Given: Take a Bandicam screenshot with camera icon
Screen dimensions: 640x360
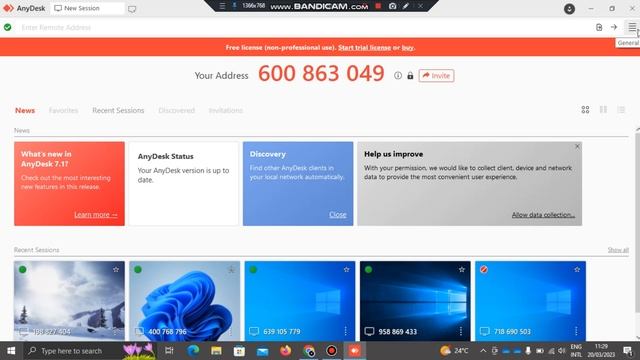Looking at the screenshot, I should coord(392,6).
